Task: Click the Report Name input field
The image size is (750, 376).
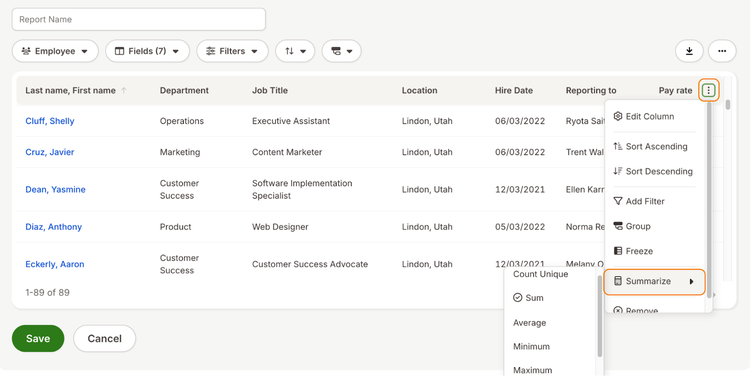Action: coord(139,20)
